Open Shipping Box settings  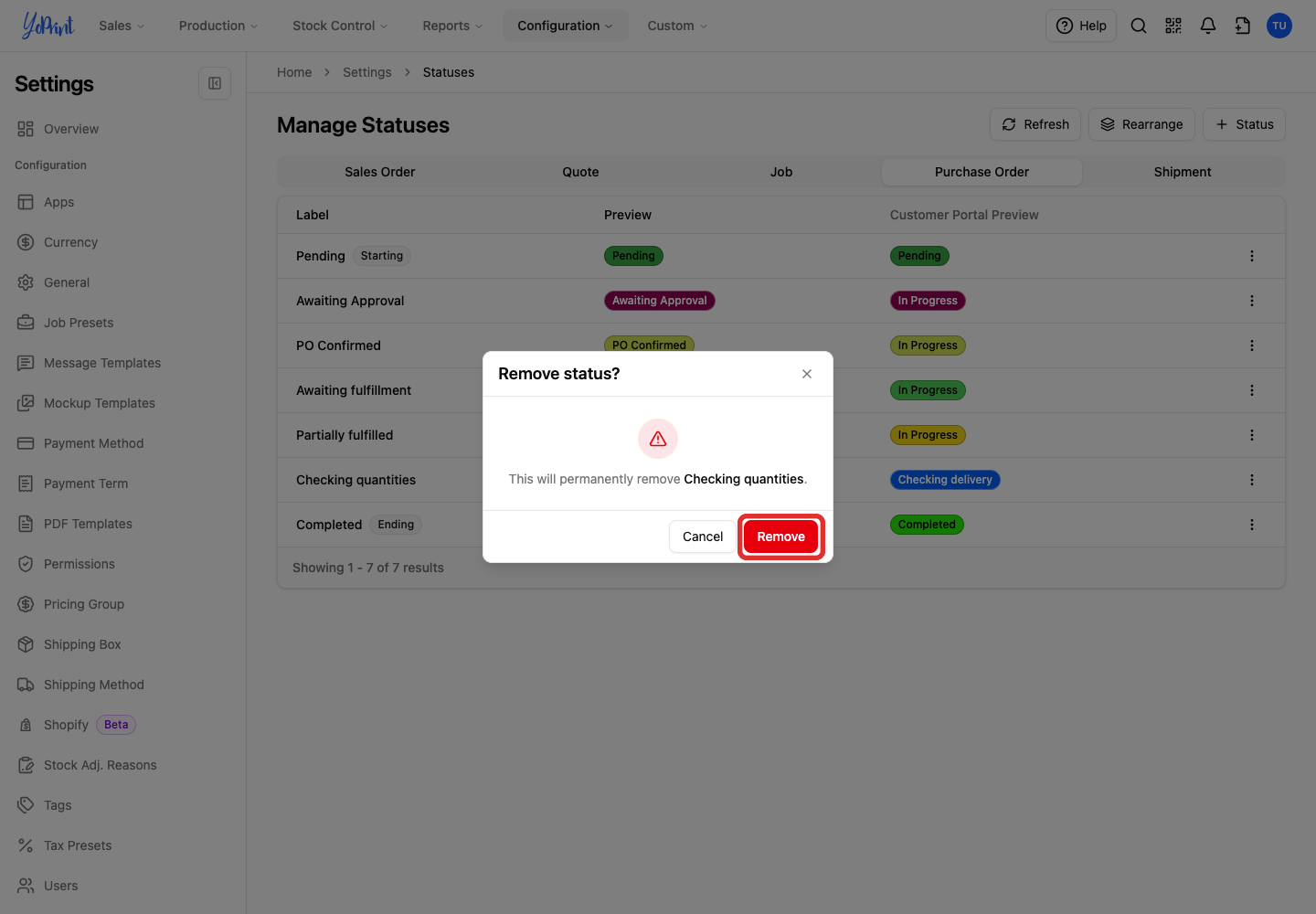click(x=122, y=644)
